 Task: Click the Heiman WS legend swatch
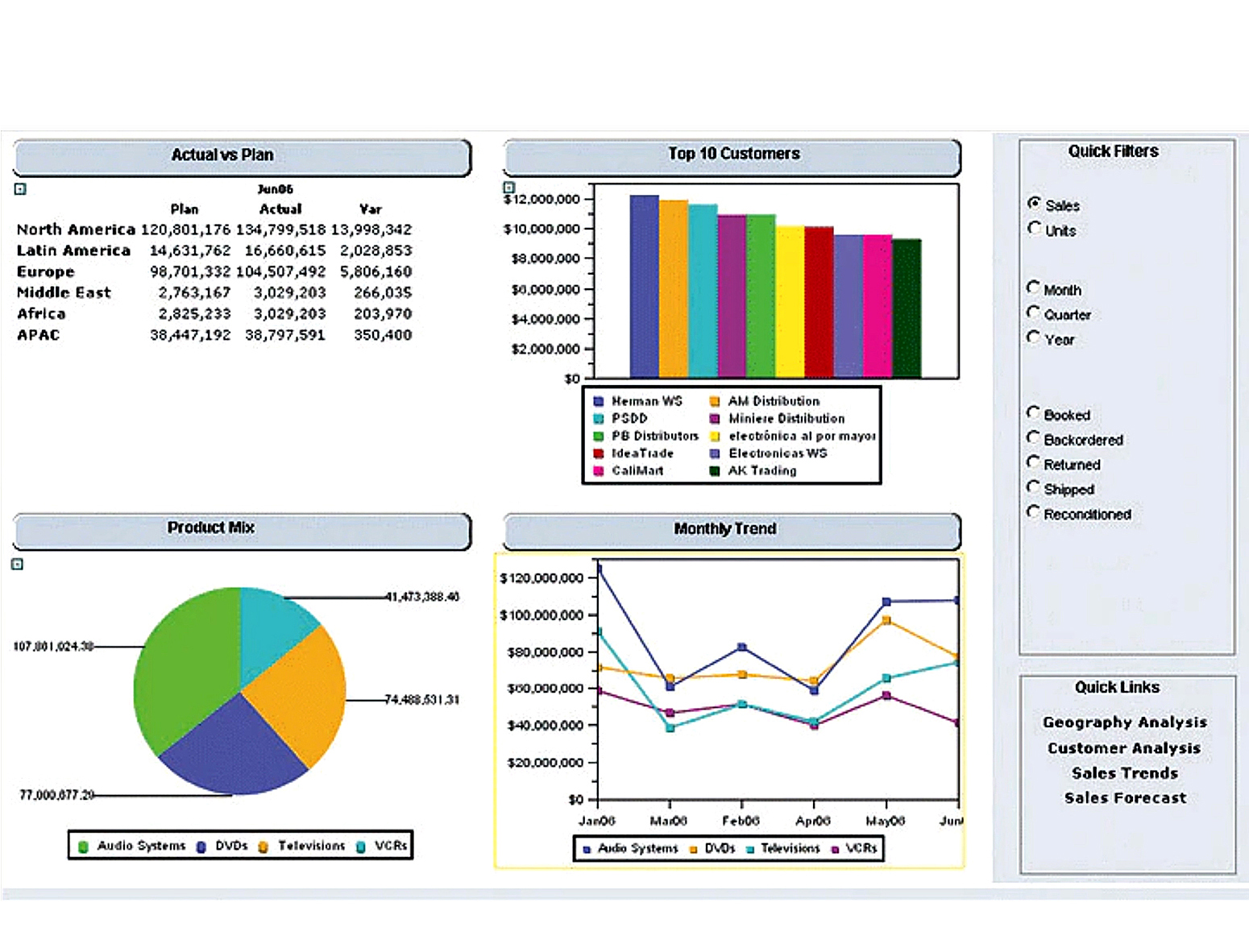(599, 401)
